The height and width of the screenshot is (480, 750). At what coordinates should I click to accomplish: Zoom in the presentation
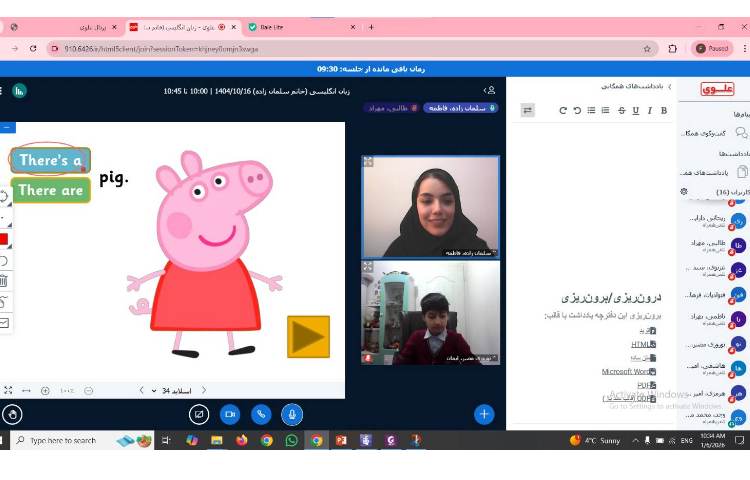[45, 391]
